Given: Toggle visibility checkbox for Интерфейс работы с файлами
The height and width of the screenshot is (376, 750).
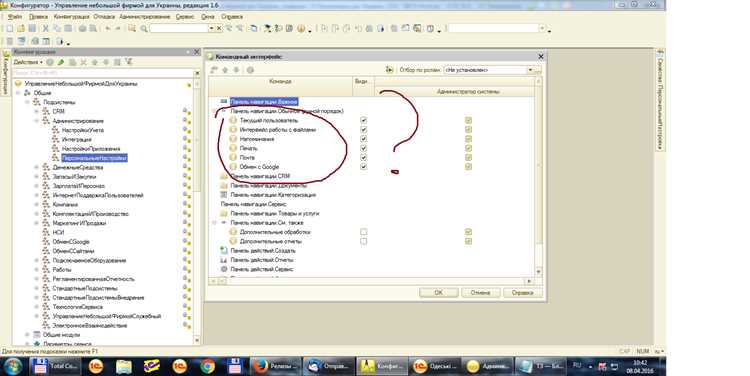Looking at the screenshot, I should [364, 129].
